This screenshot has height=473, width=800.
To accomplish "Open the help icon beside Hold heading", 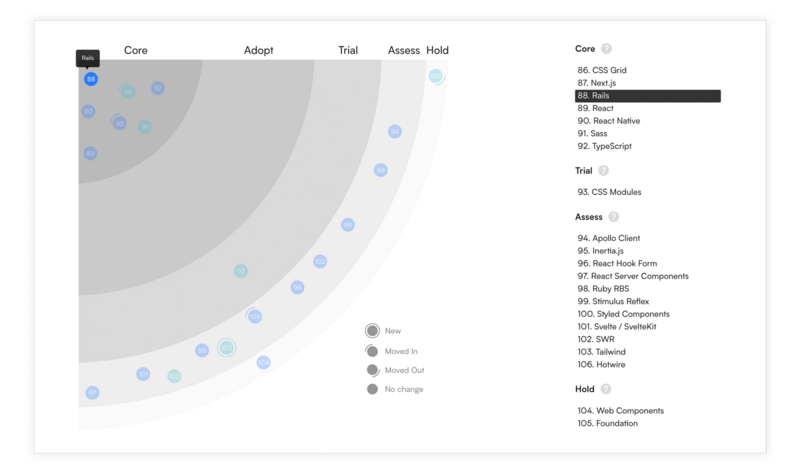I will [x=606, y=389].
